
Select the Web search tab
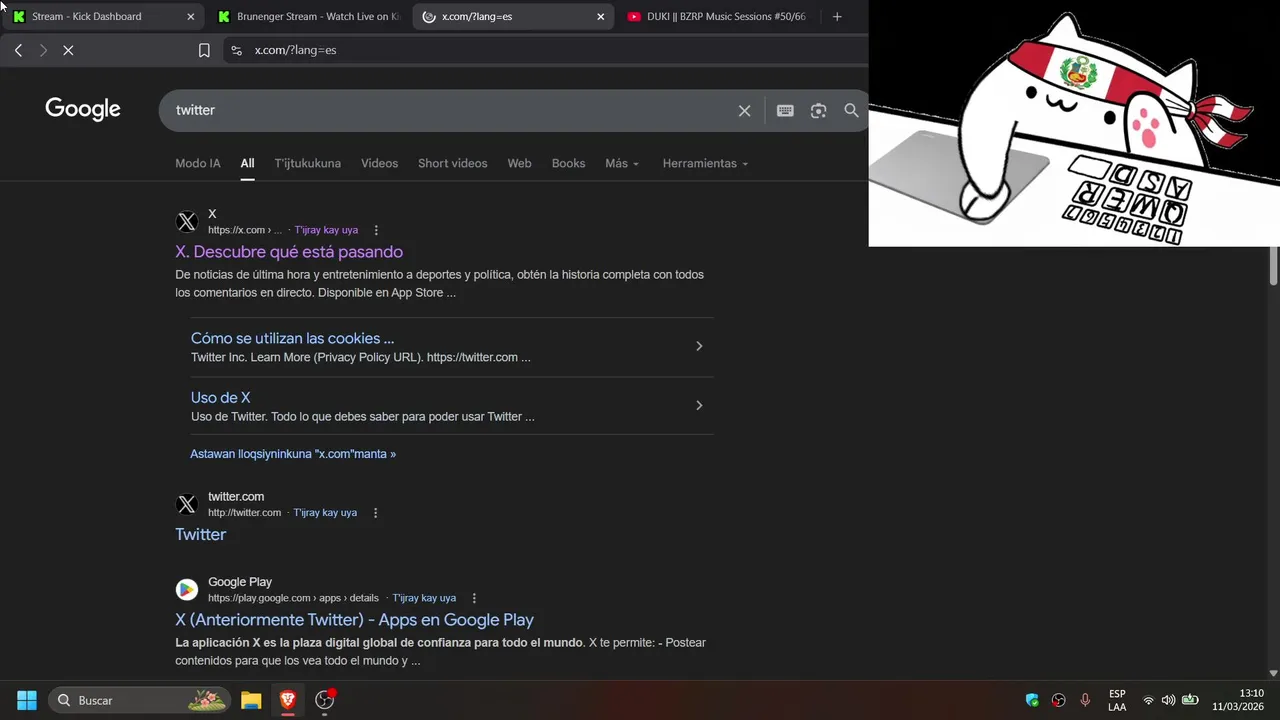click(519, 163)
